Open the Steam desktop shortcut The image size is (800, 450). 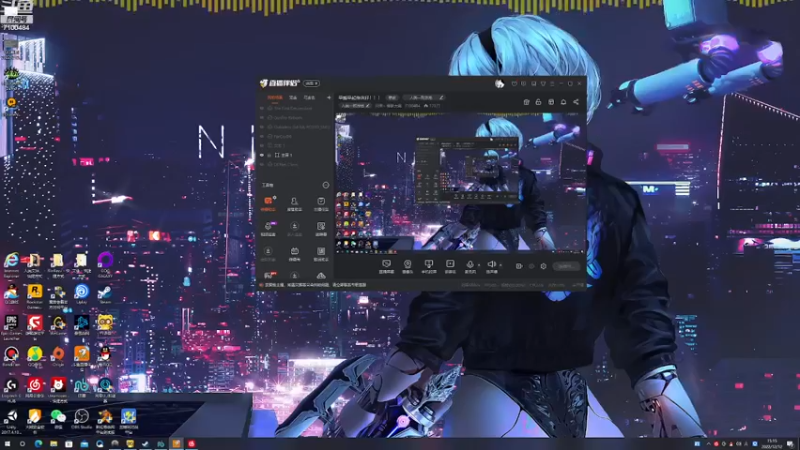[x=105, y=295]
